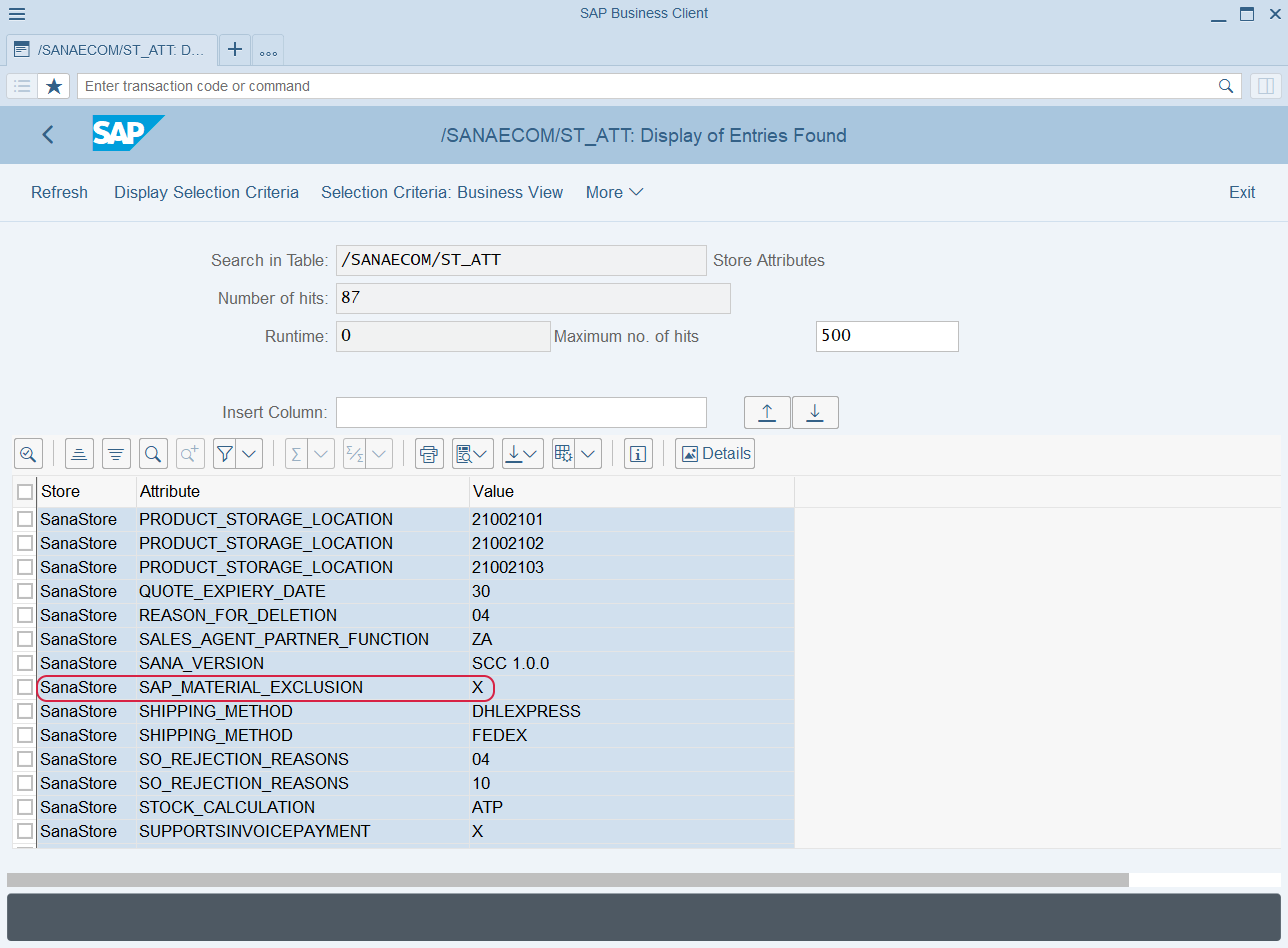Toggle the side panel layout icon
This screenshot has height=948, width=1288.
click(x=1266, y=86)
